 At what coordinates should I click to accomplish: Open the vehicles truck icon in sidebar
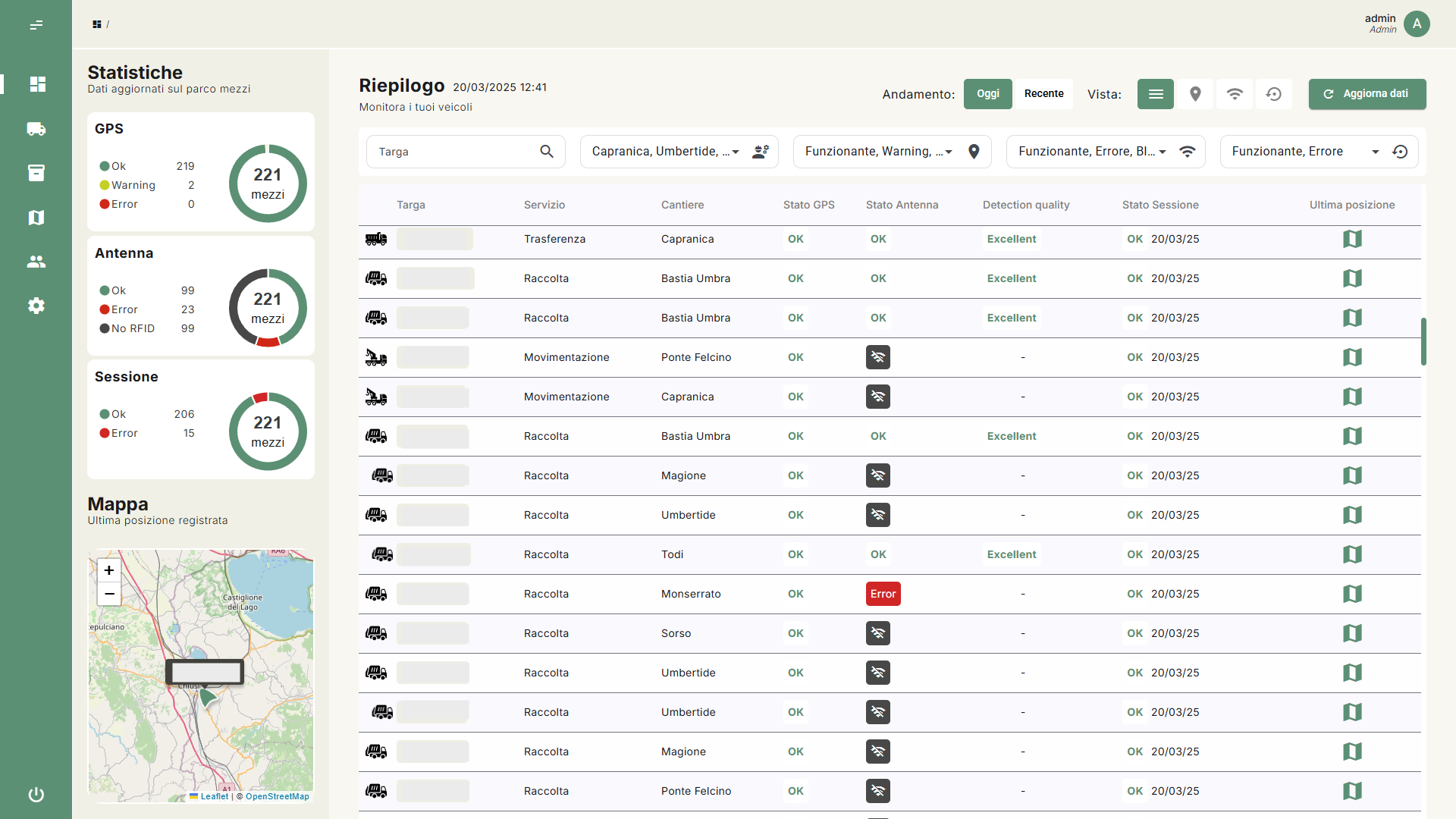(x=36, y=129)
